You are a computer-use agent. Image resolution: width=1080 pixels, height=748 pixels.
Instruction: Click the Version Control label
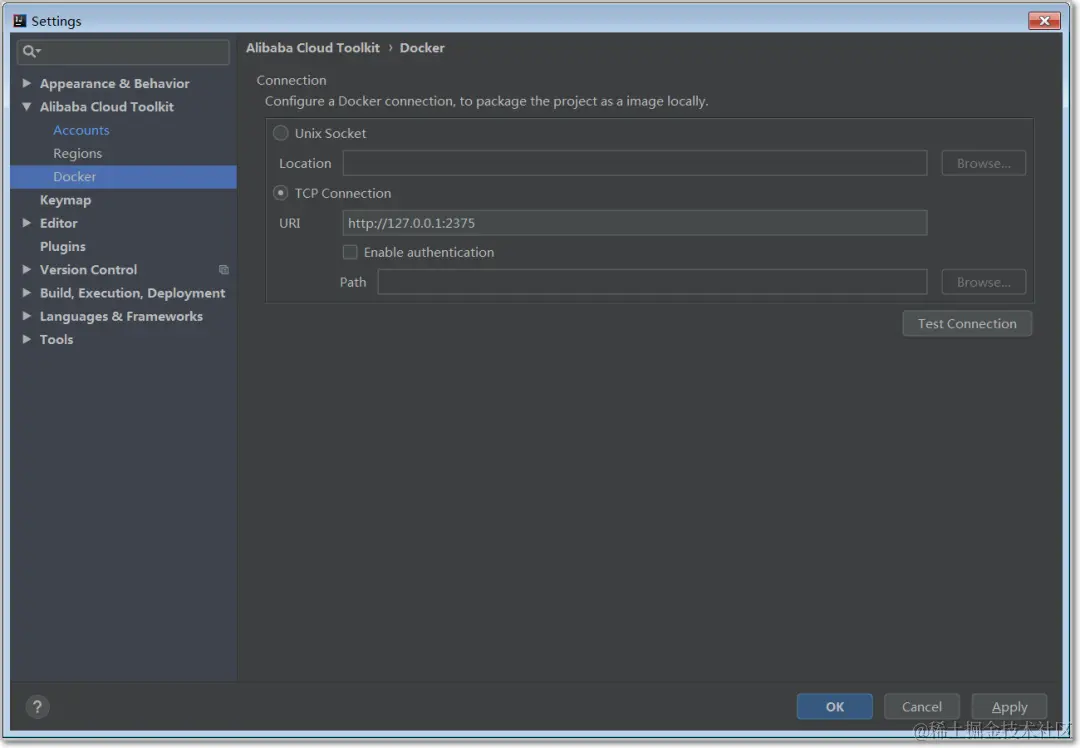88,270
